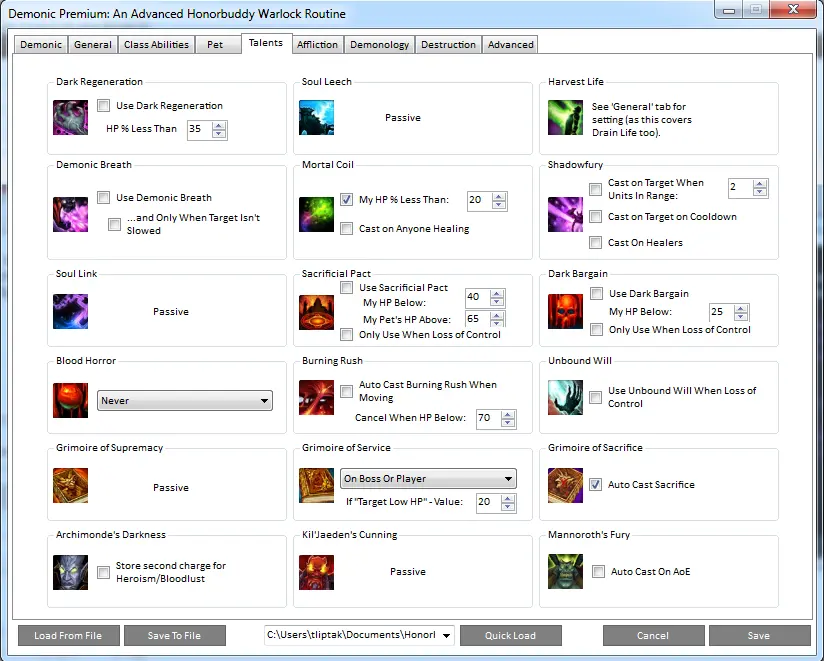The image size is (824, 661).
Task: Open the Class Abilities tab
Action: click(x=156, y=45)
